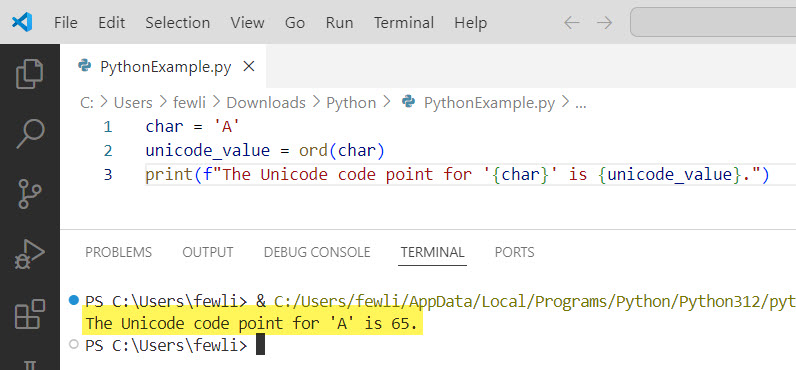Open the Extensions view

(30, 314)
